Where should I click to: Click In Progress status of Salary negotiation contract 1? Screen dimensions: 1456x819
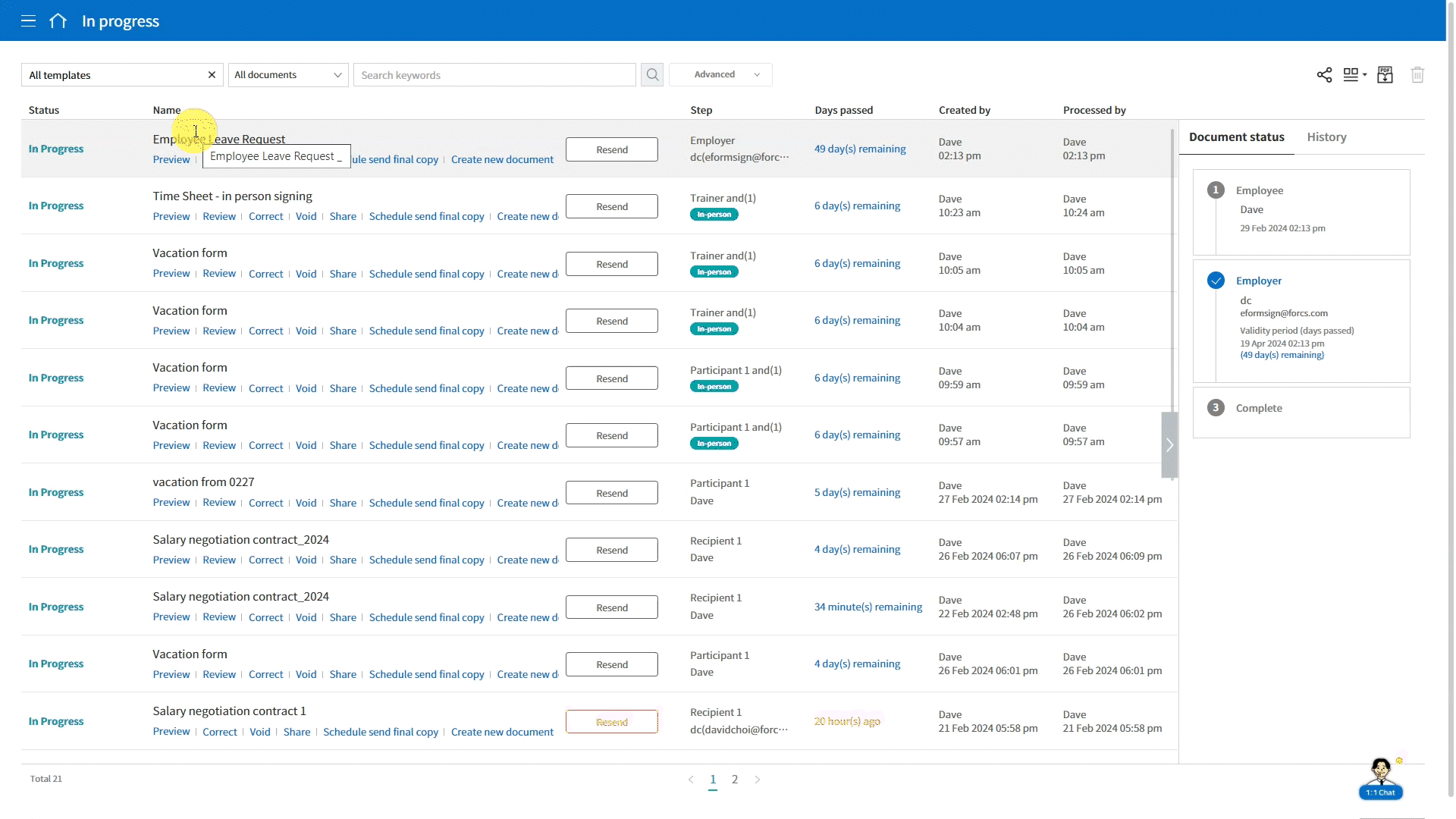(x=56, y=722)
